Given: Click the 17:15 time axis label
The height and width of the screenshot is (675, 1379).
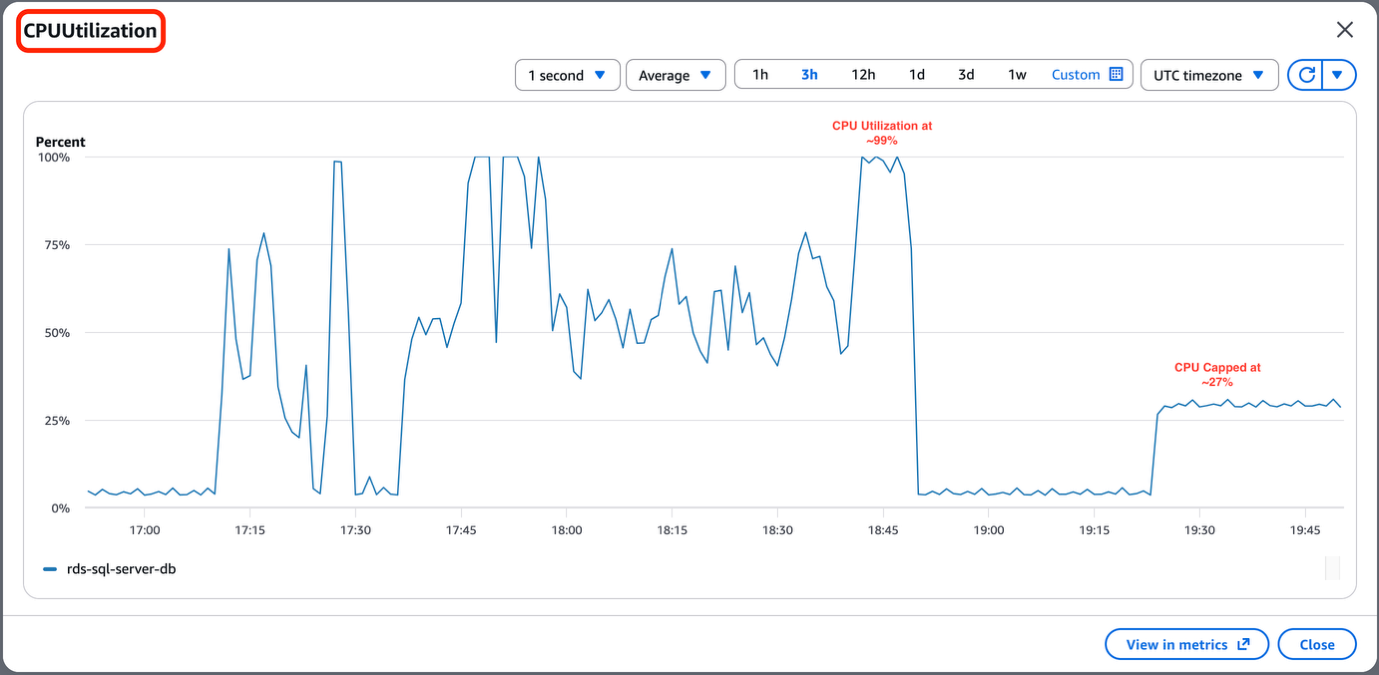Looking at the screenshot, I should tap(250, 530).
